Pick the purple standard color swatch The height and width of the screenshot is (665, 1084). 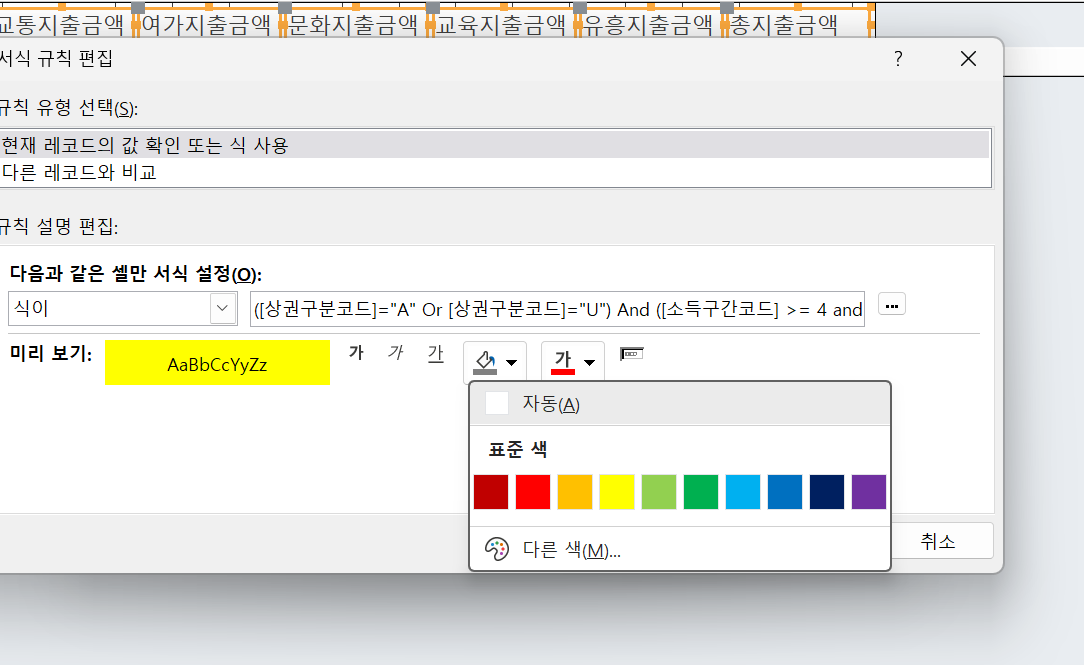[x=868, y=492]
